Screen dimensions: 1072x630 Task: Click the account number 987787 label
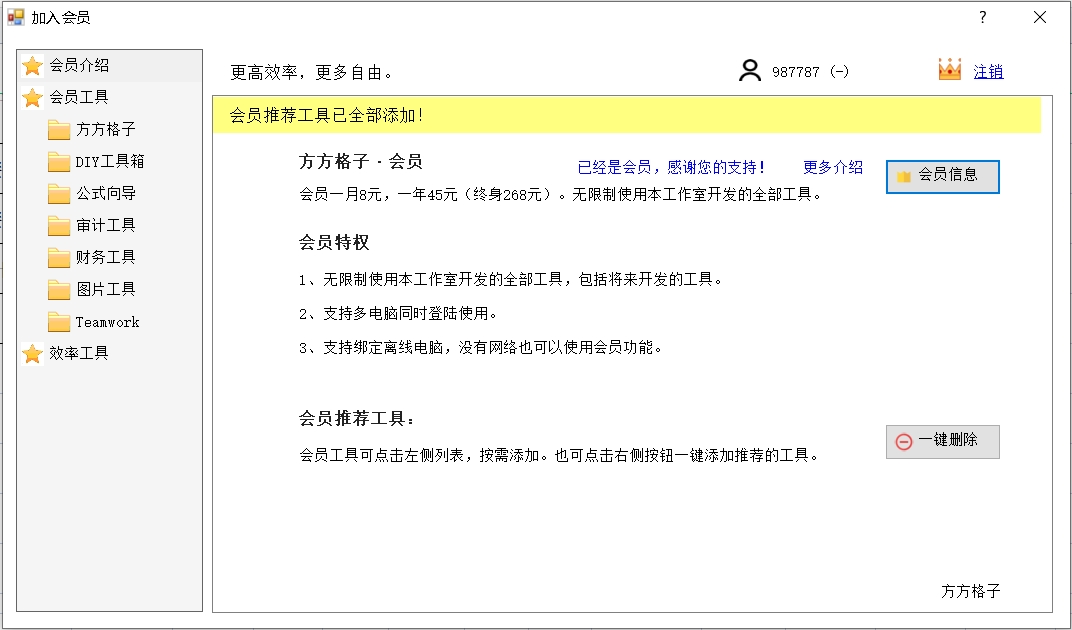[x=795, y=72]
